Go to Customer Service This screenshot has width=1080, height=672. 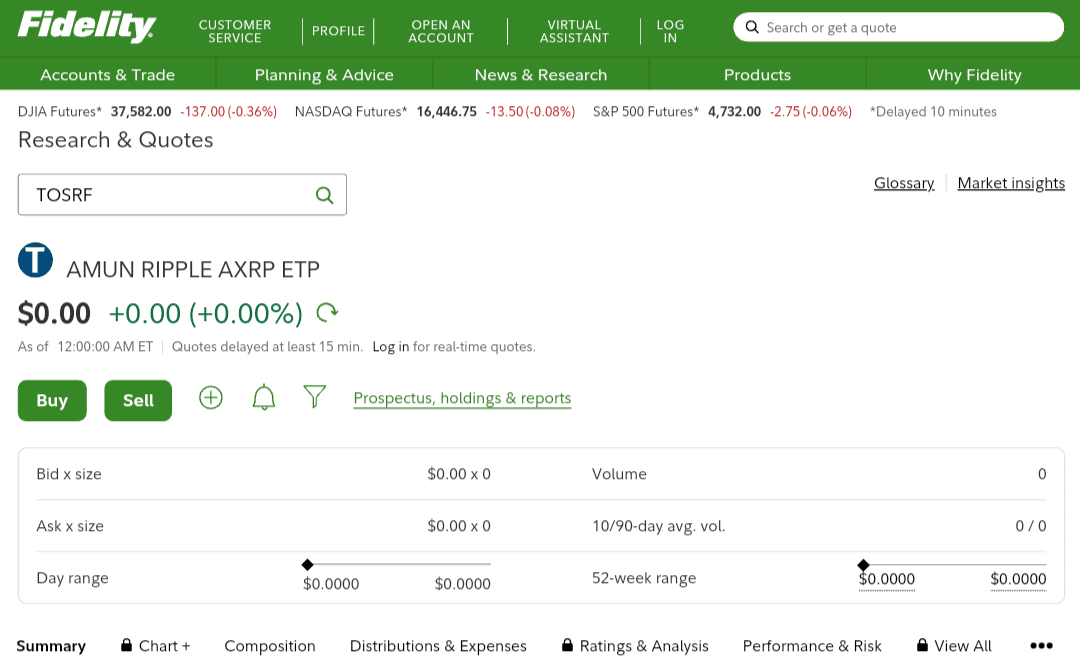[x=235, y=31]
